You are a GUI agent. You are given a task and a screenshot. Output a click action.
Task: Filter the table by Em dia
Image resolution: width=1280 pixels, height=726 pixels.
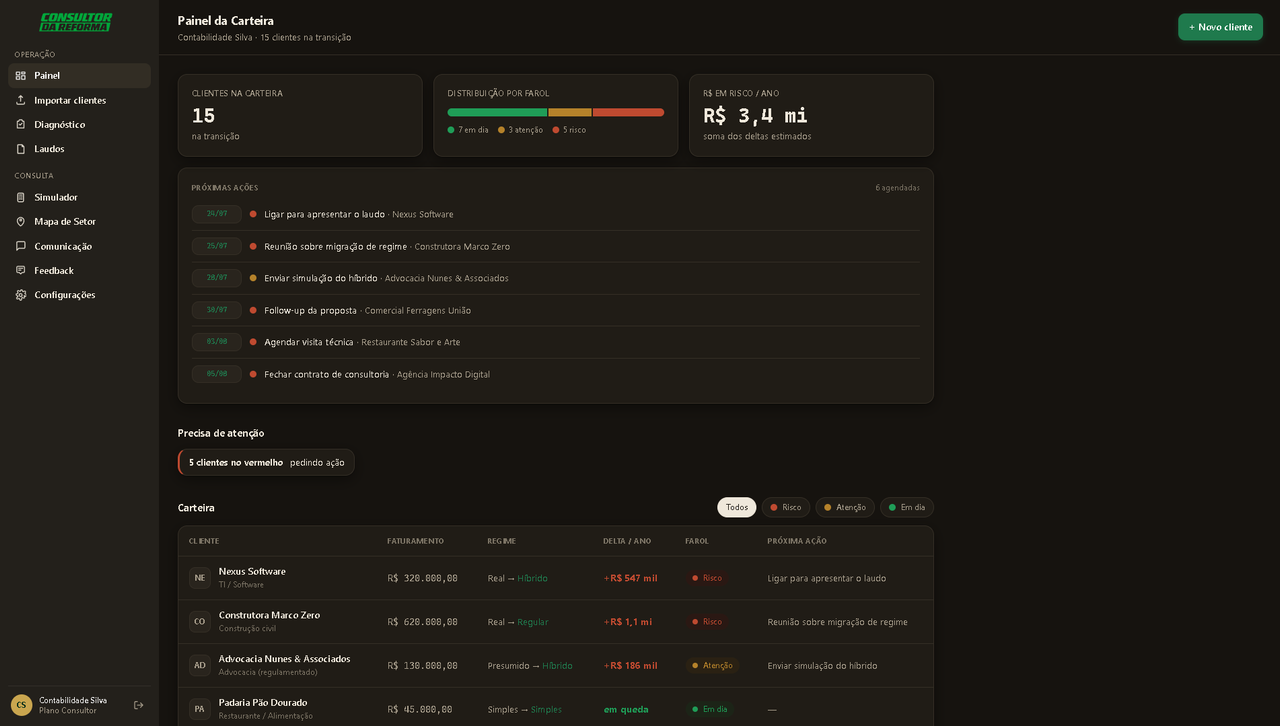click(907, 507)
